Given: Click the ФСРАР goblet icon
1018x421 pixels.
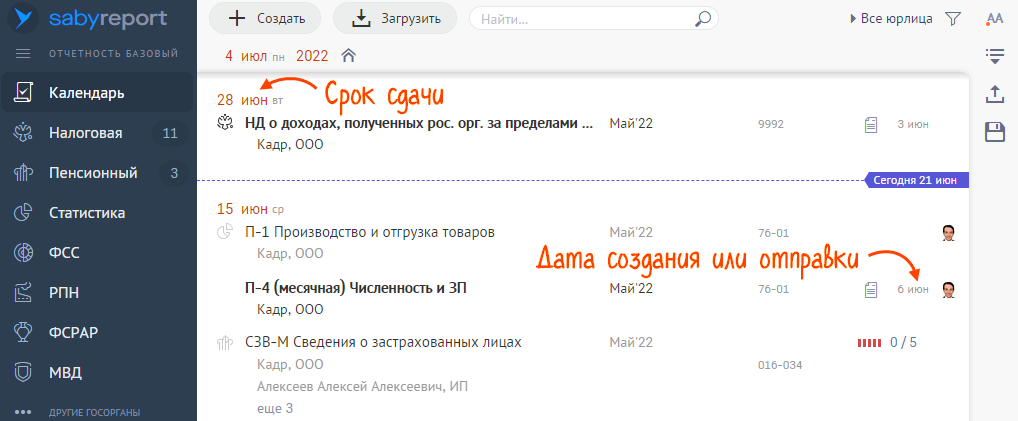Looking at the screenshot, I should [x=23, y=333].
